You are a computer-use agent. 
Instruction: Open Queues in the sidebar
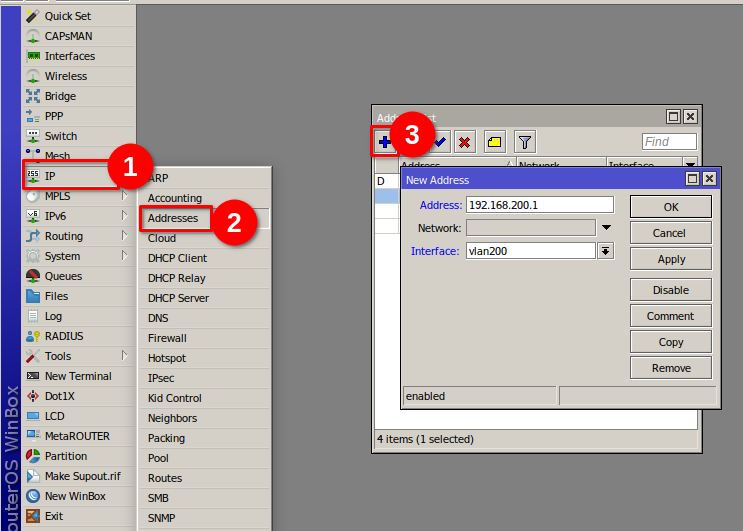pos(63,276)
